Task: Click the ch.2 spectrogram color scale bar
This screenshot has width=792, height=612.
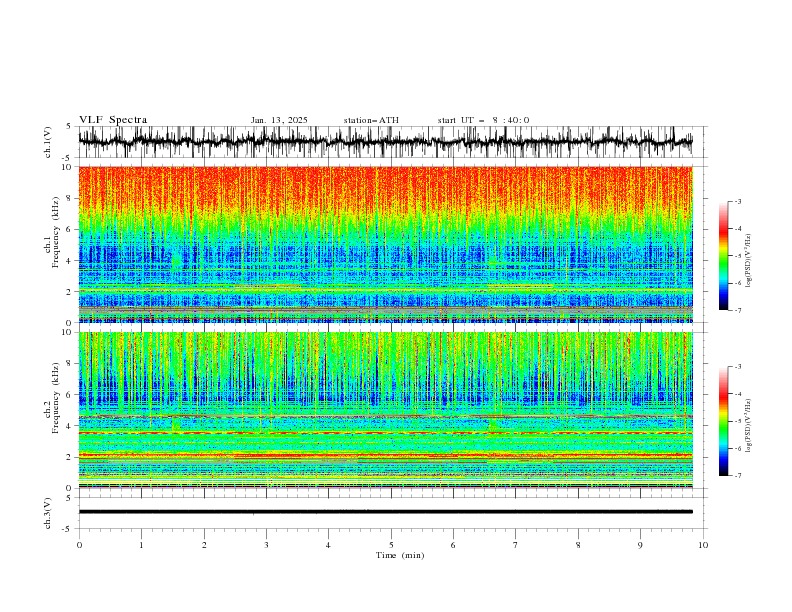Action: pyautogui.click(x=723, y=421)
